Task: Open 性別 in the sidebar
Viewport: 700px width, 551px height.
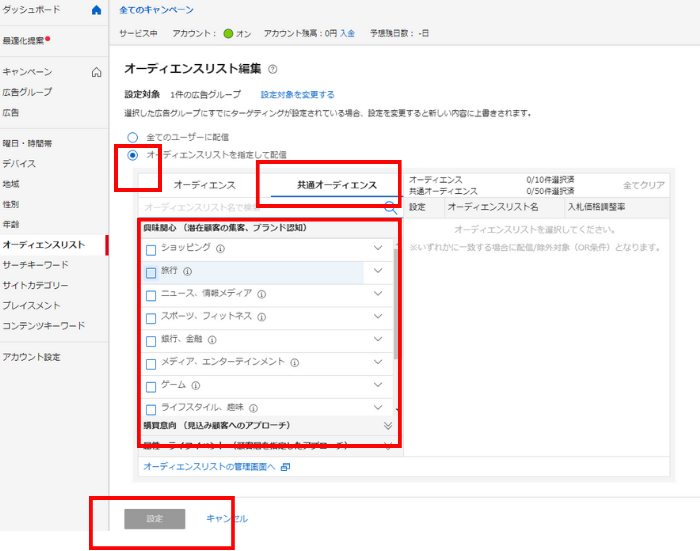Action: click(11, 204)
